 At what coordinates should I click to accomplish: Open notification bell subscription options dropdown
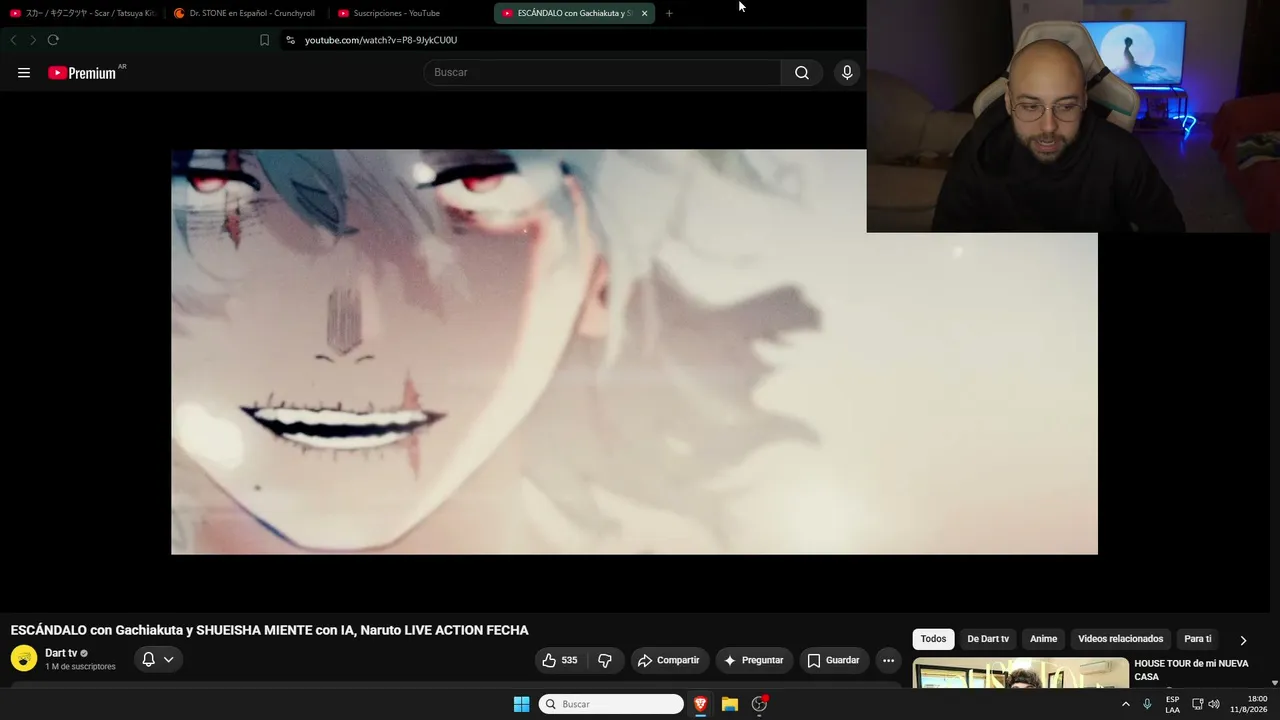158,660
